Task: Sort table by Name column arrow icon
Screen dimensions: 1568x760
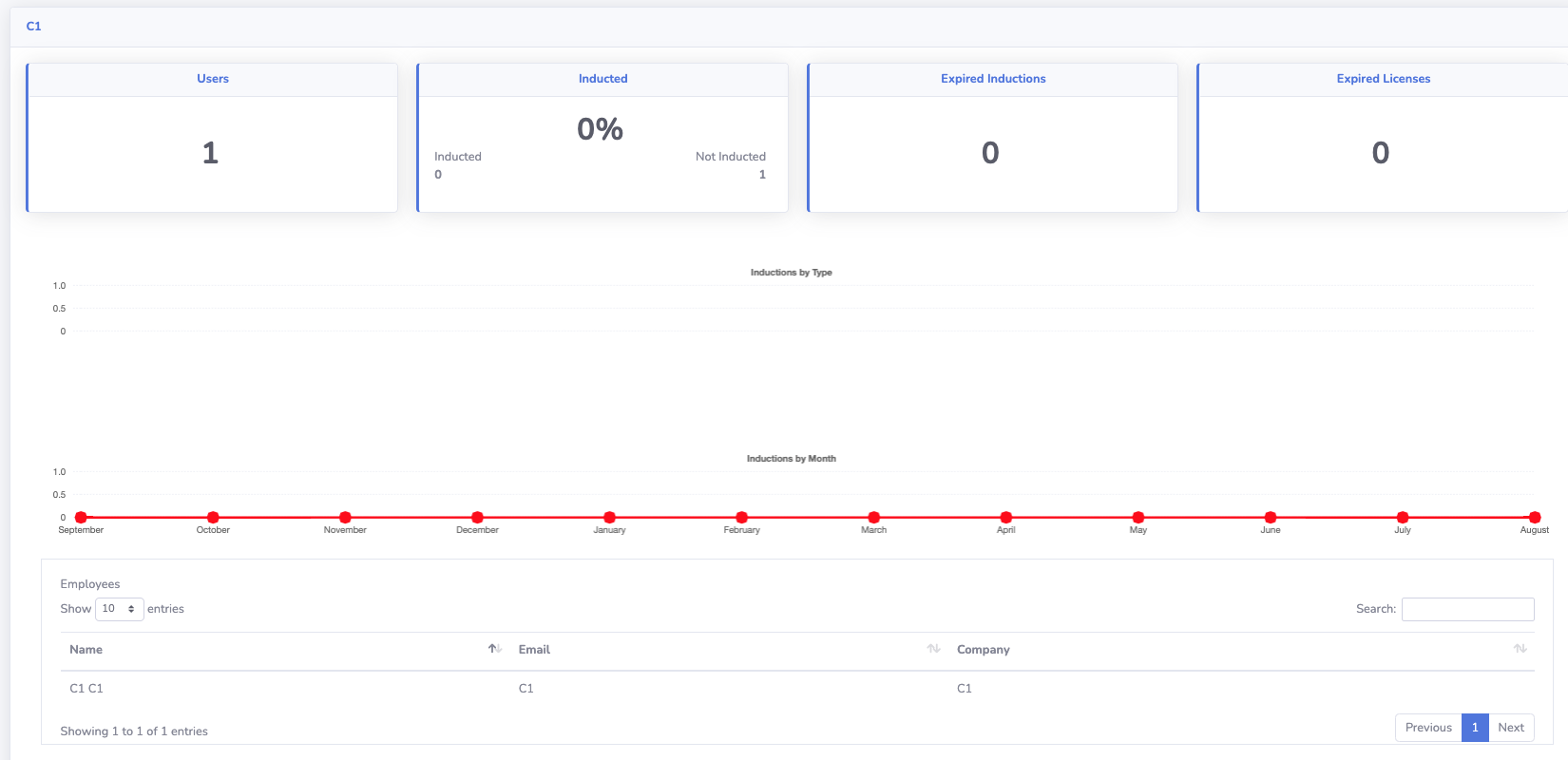Action: click(x=495, y=649)
